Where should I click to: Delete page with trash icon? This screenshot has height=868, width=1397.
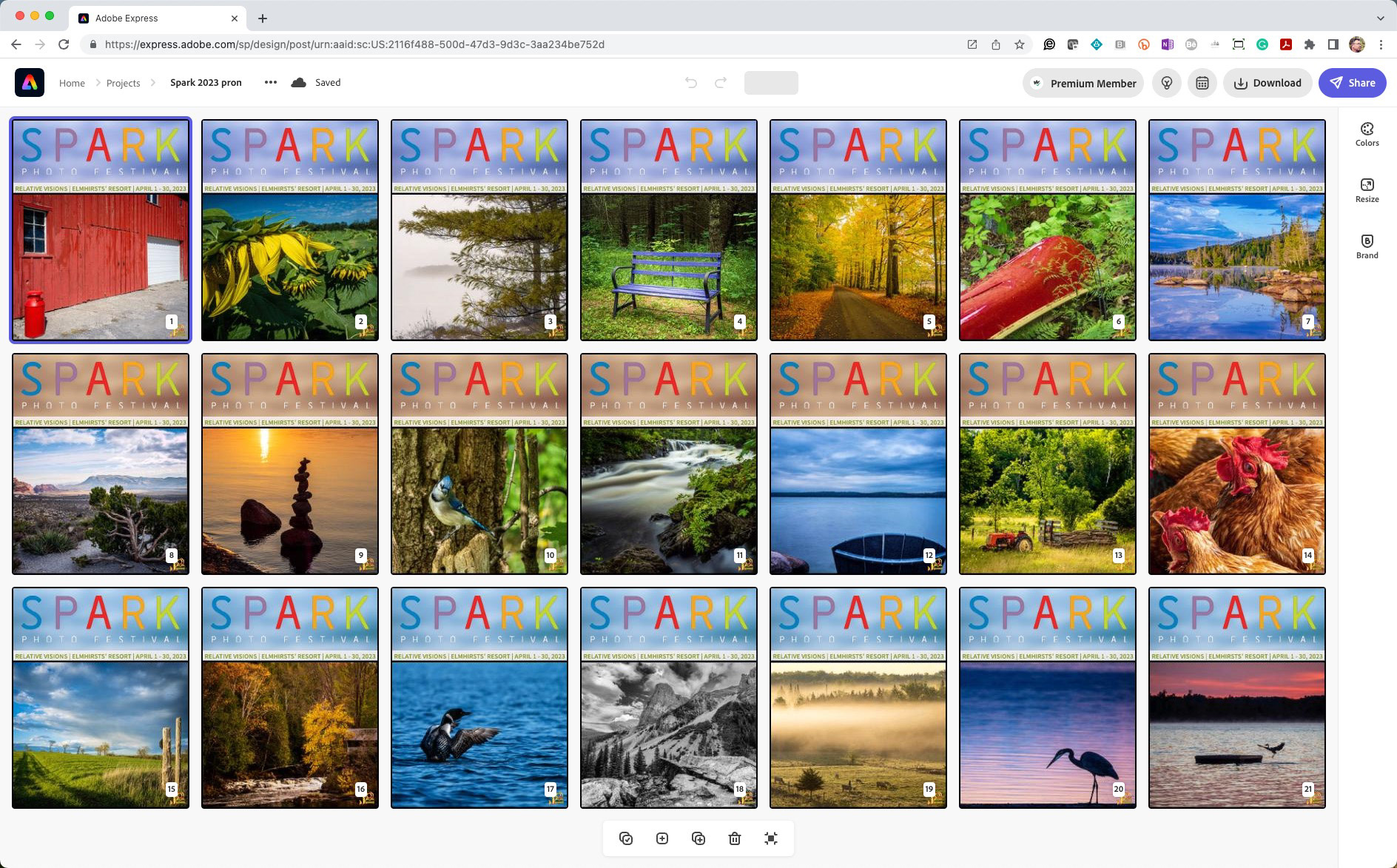tap(735, 838)
